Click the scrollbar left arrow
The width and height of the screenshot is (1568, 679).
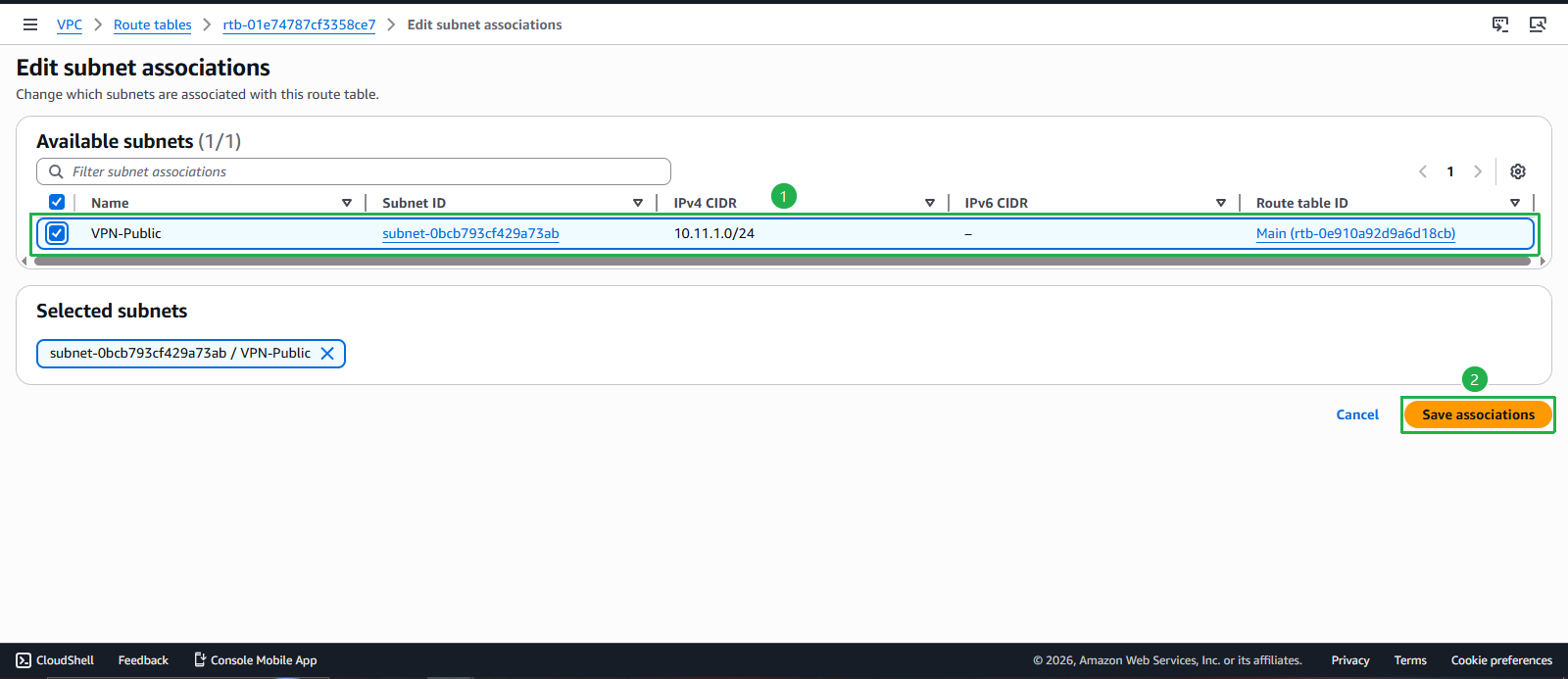[24, 262]
